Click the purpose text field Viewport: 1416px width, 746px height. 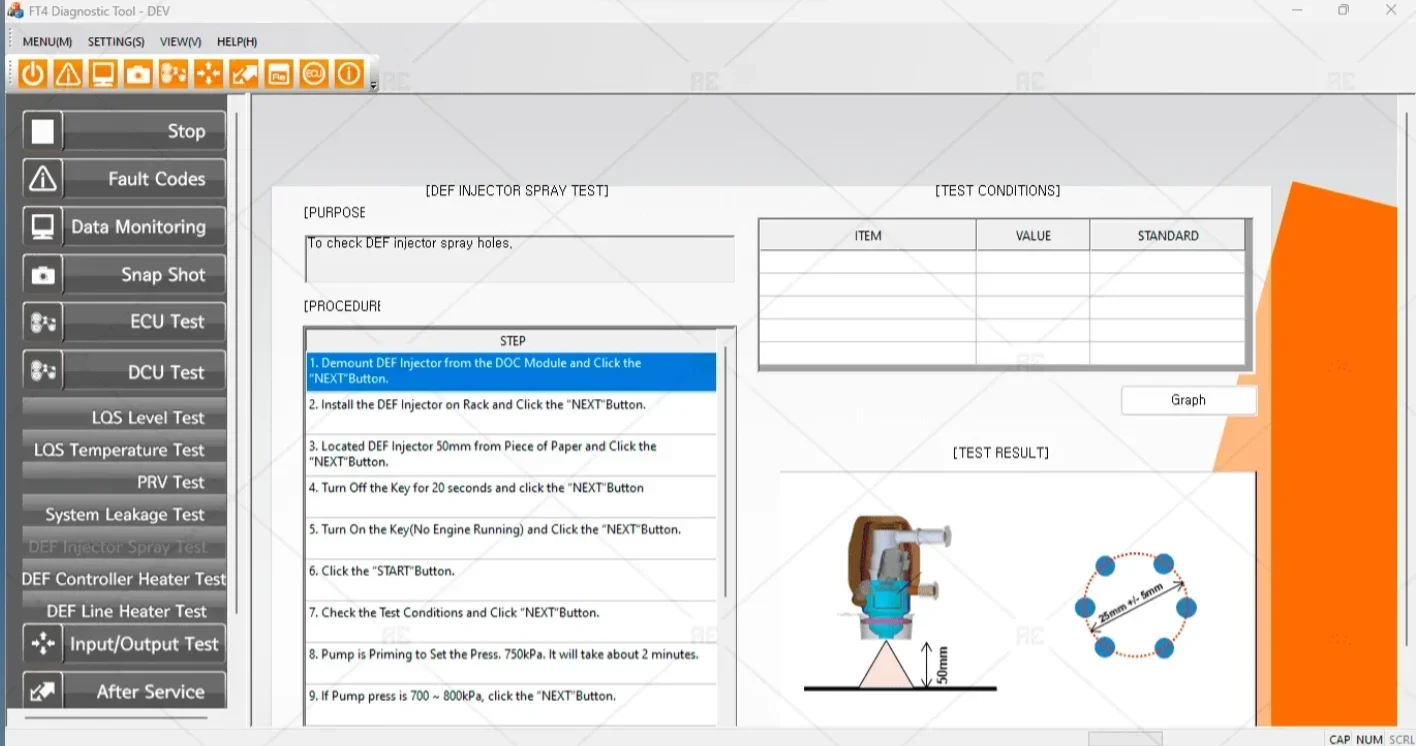519,259
